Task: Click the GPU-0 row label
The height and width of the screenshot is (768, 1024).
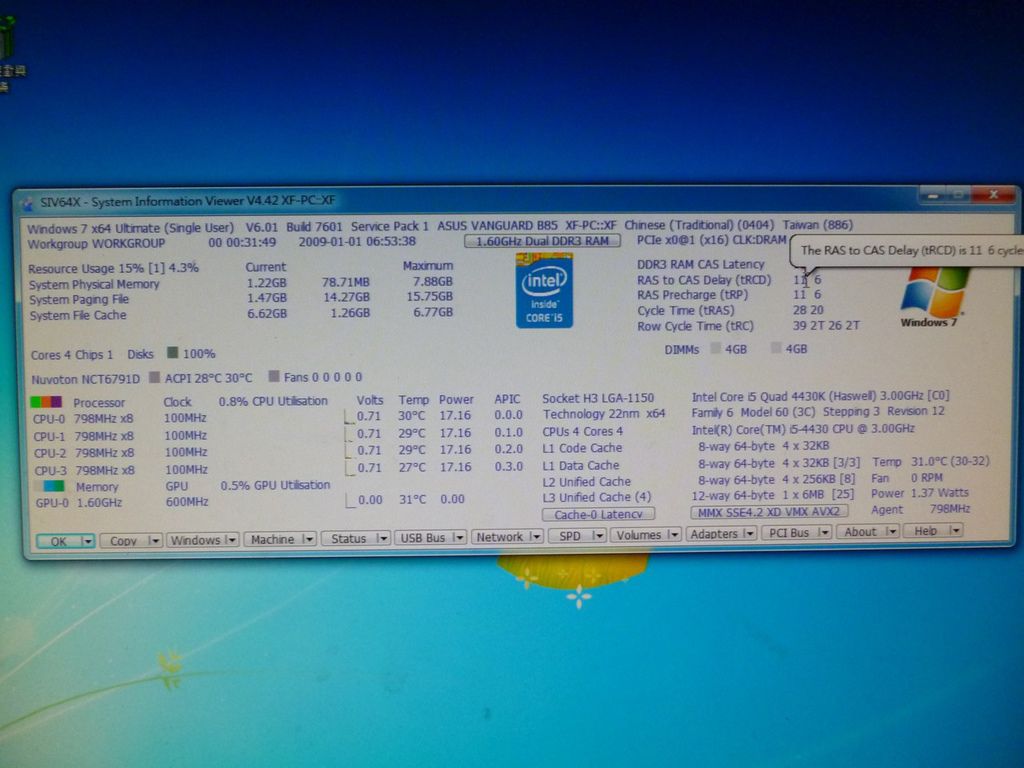Action: click(52, 503)
